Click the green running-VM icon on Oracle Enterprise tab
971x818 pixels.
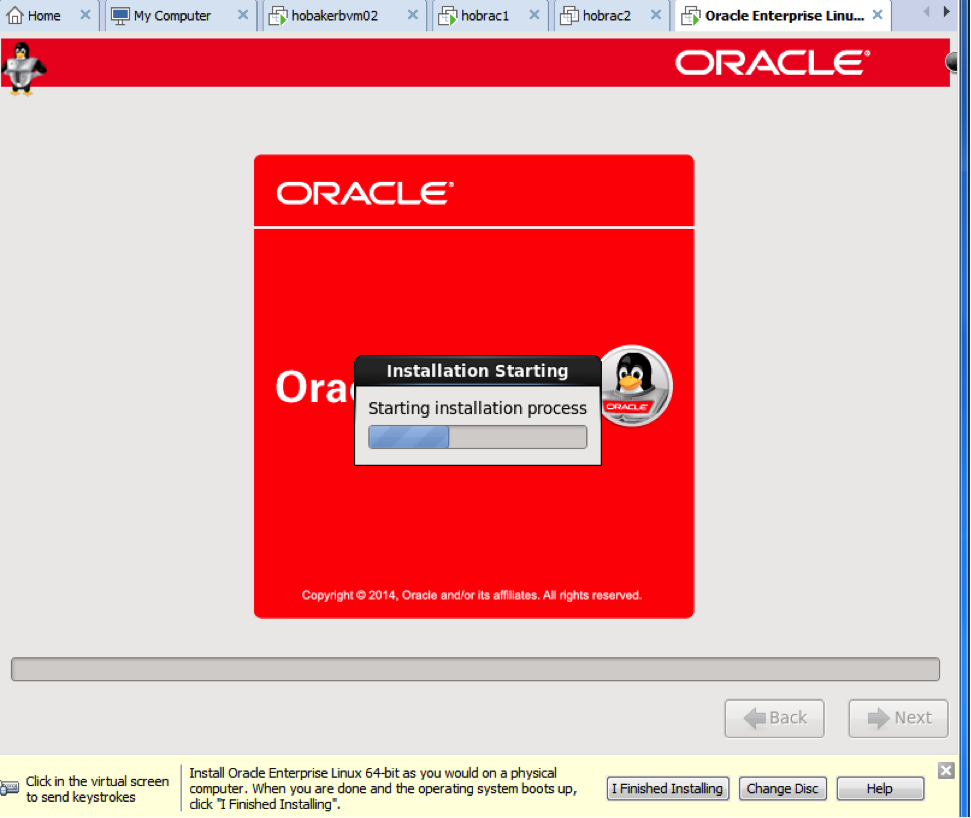[x=692, y=15]
